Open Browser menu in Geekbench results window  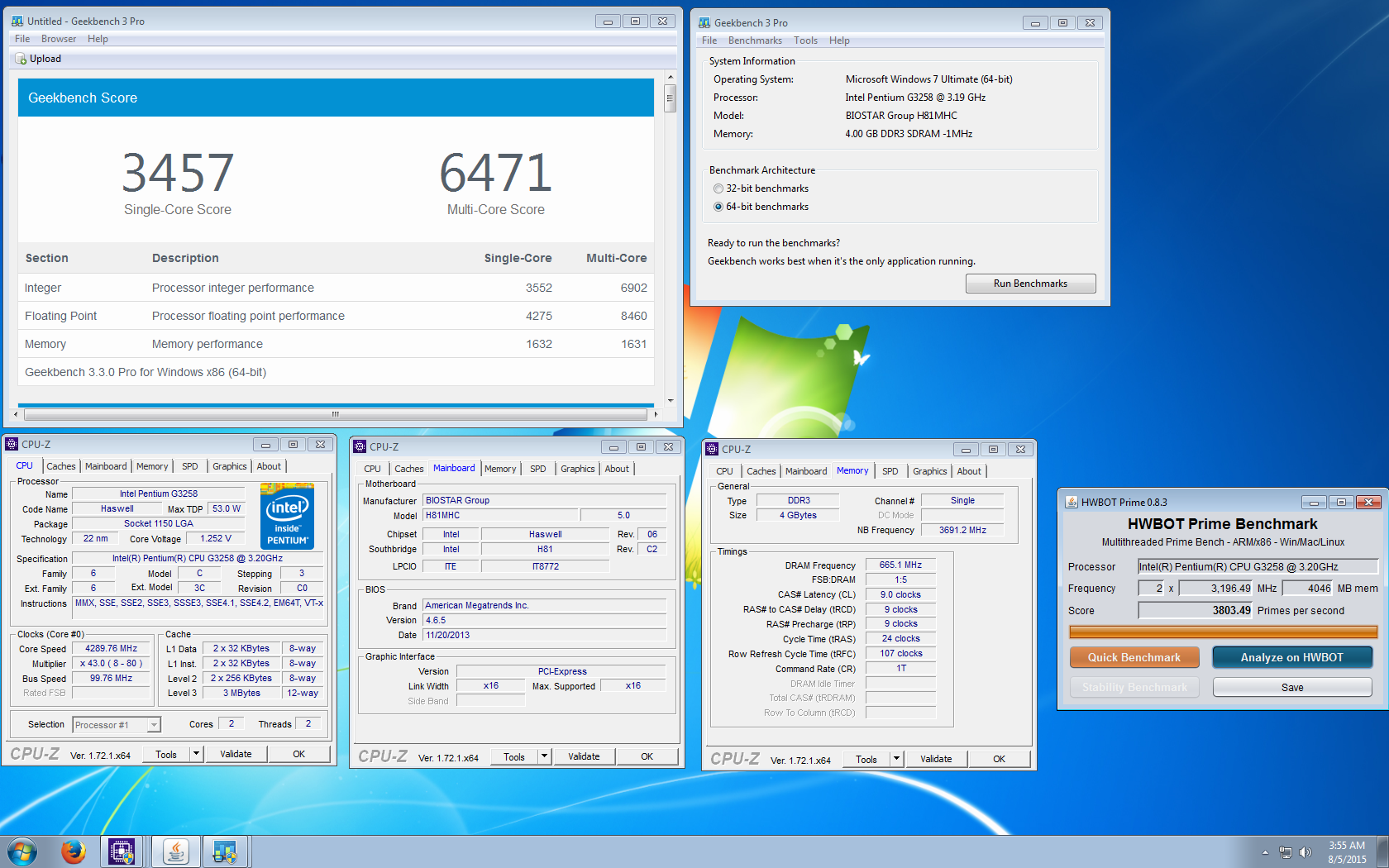(x=59, y=39)
